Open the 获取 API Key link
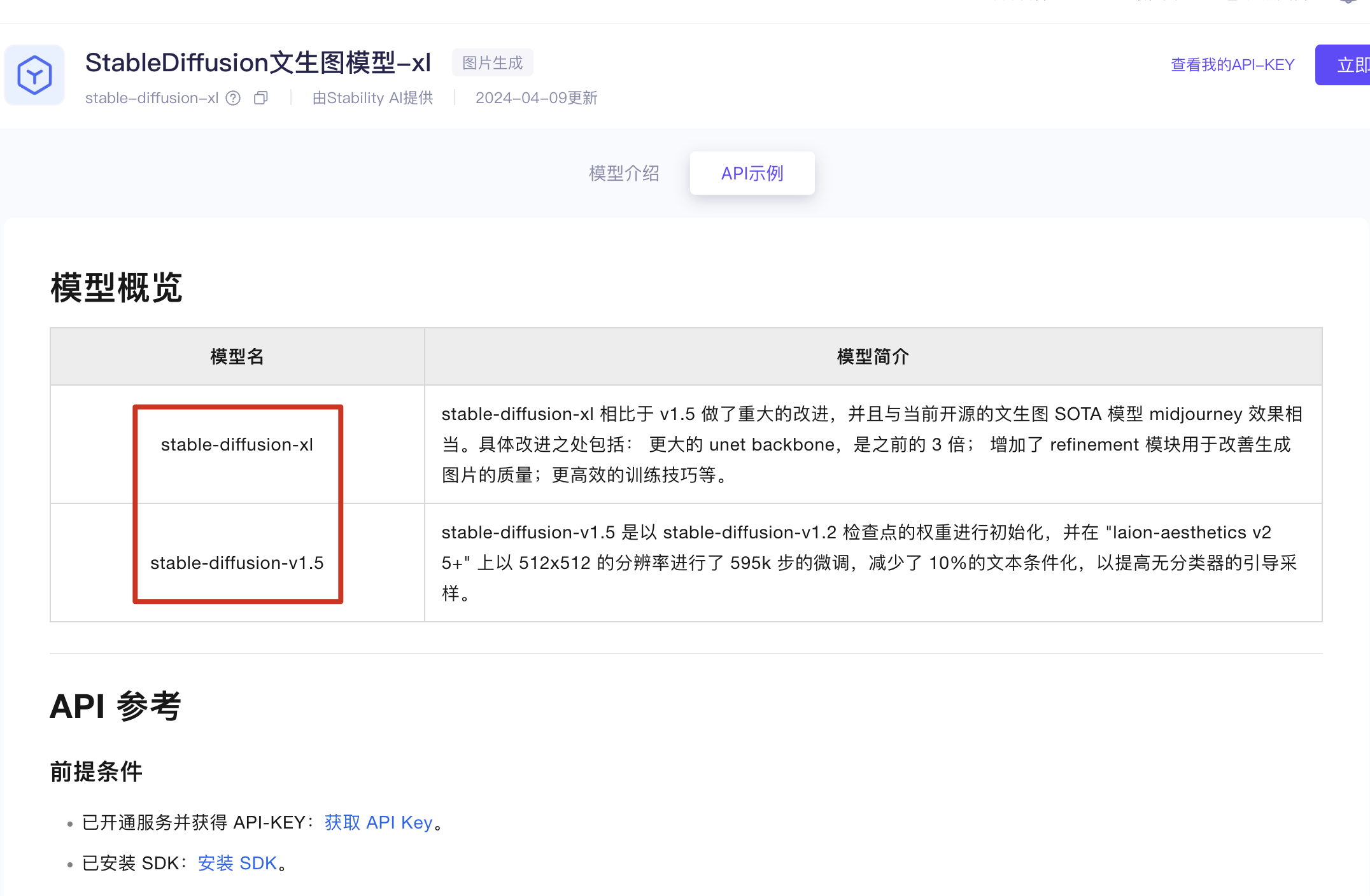The width and height of the screenshot is (1370, 896). pos(378,822)
